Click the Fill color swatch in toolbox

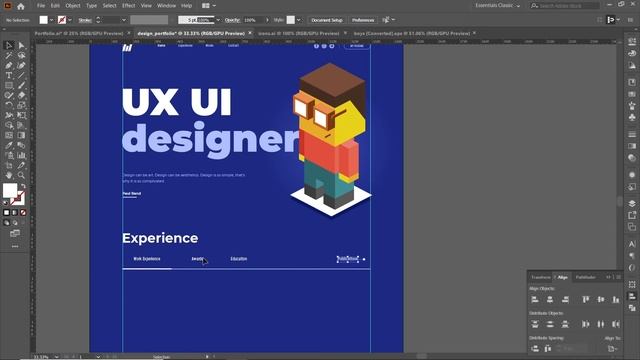click(10, 190)
